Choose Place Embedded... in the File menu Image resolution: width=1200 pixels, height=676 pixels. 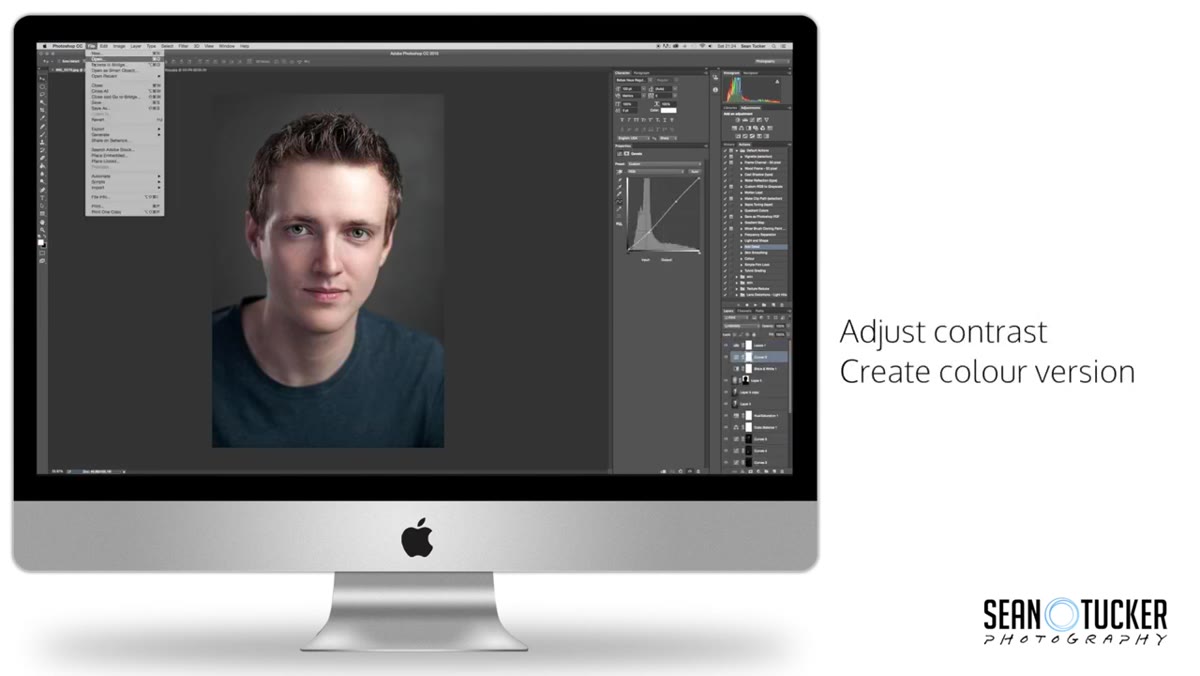(x=125, y=155)
